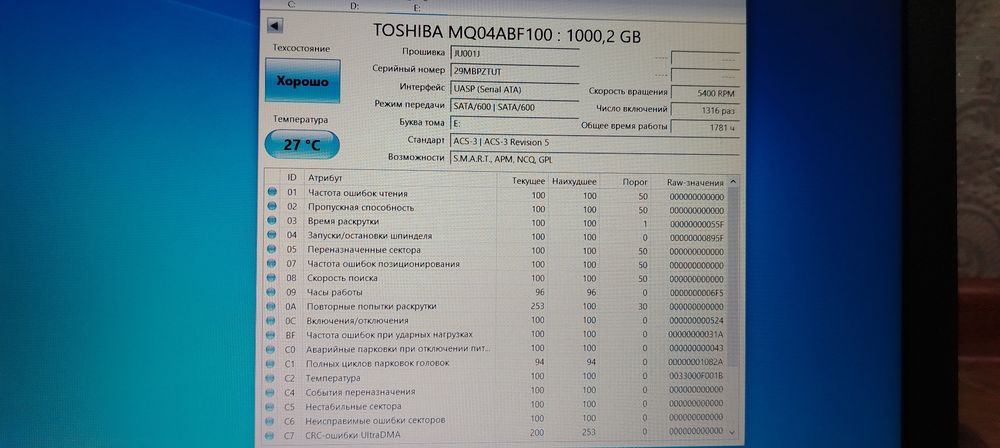Select the row Время раскрутки
Viewport: 1000px width, 448px height.
(x=496, y=222)
